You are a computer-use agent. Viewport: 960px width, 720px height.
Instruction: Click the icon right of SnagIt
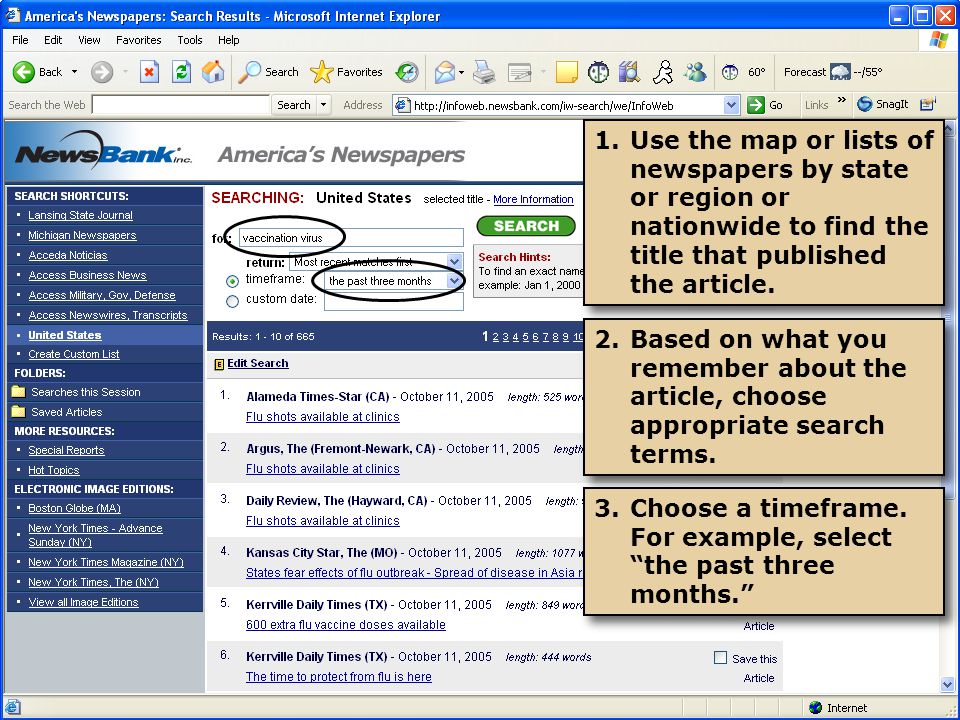928,104
